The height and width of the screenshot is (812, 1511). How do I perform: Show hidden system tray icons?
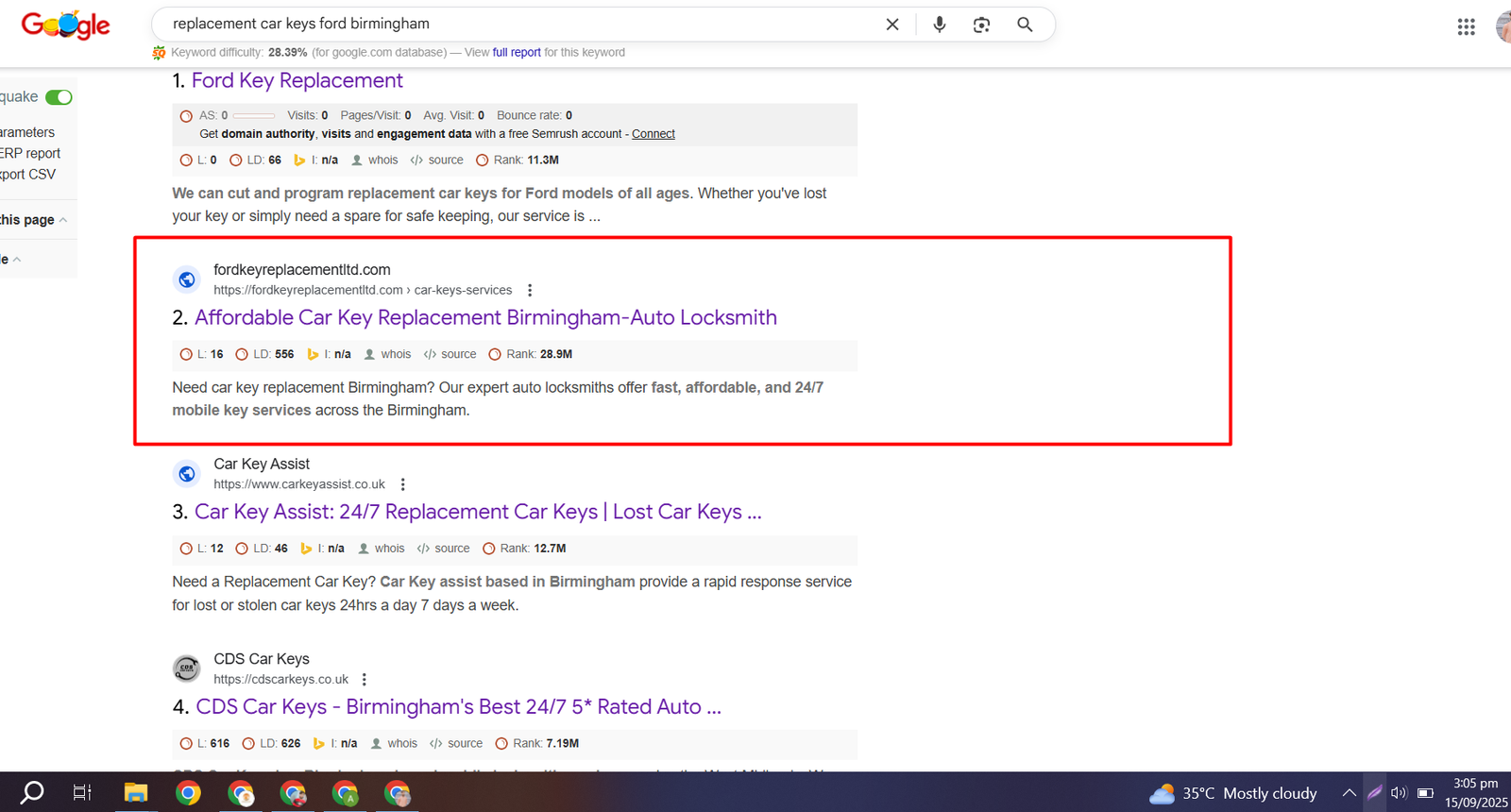(x=1349, y=793)
